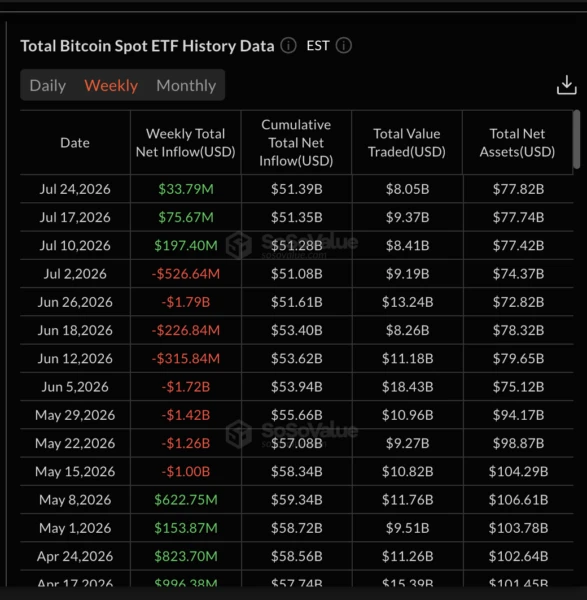Click the May 1,2026 date cell
587x600 pixels.
tap(75, 528)
